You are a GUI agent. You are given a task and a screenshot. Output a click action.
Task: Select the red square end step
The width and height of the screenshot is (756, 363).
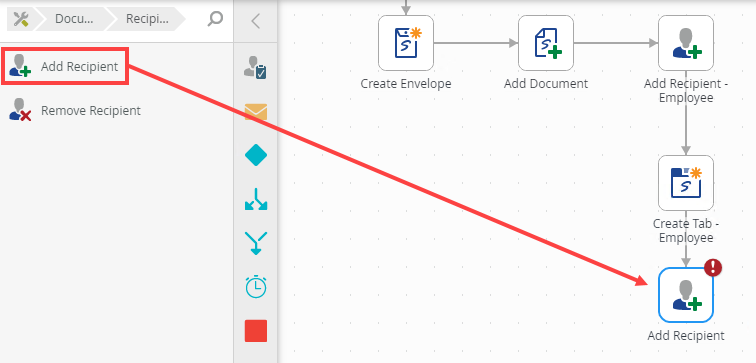point(256,331)
